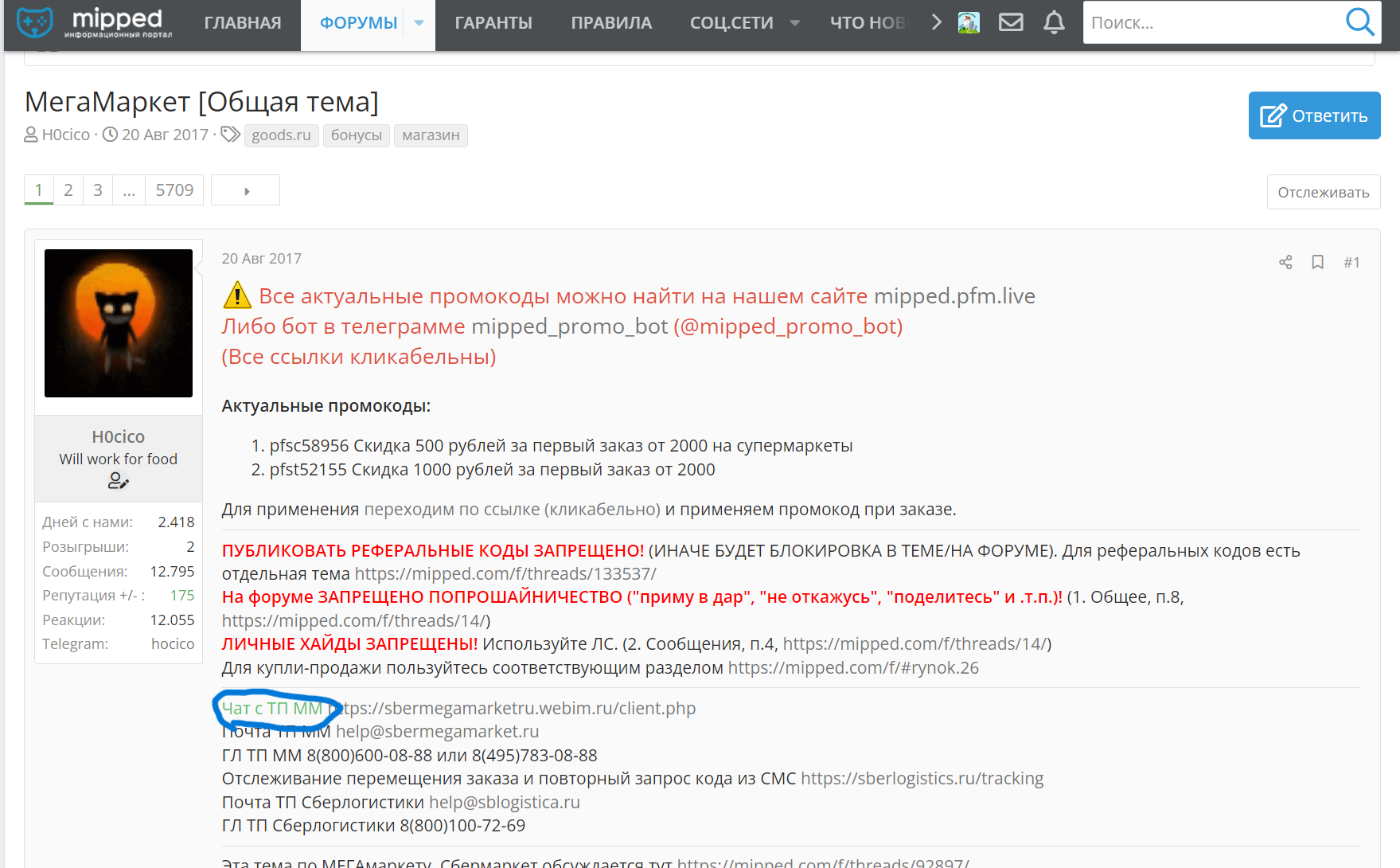Go to page 2 of the thread
Image resolution: width=1400 pixels, height=868 pixels.
coord(68,190)
